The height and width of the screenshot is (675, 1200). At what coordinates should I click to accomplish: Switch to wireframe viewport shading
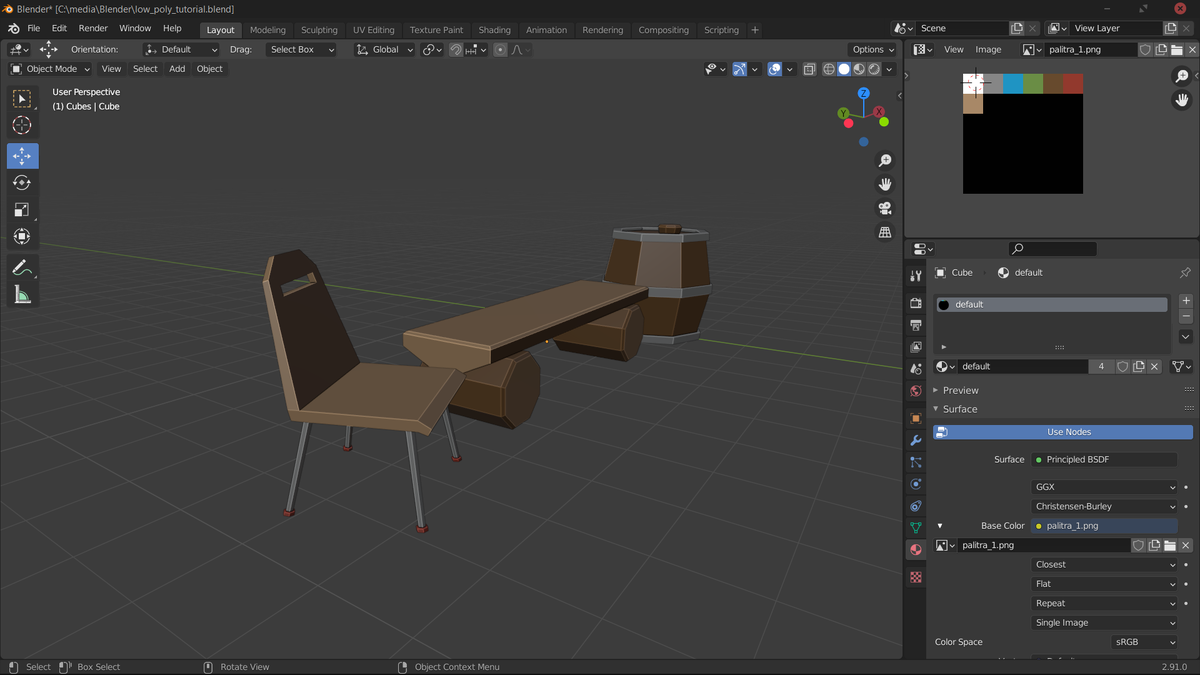829,69
